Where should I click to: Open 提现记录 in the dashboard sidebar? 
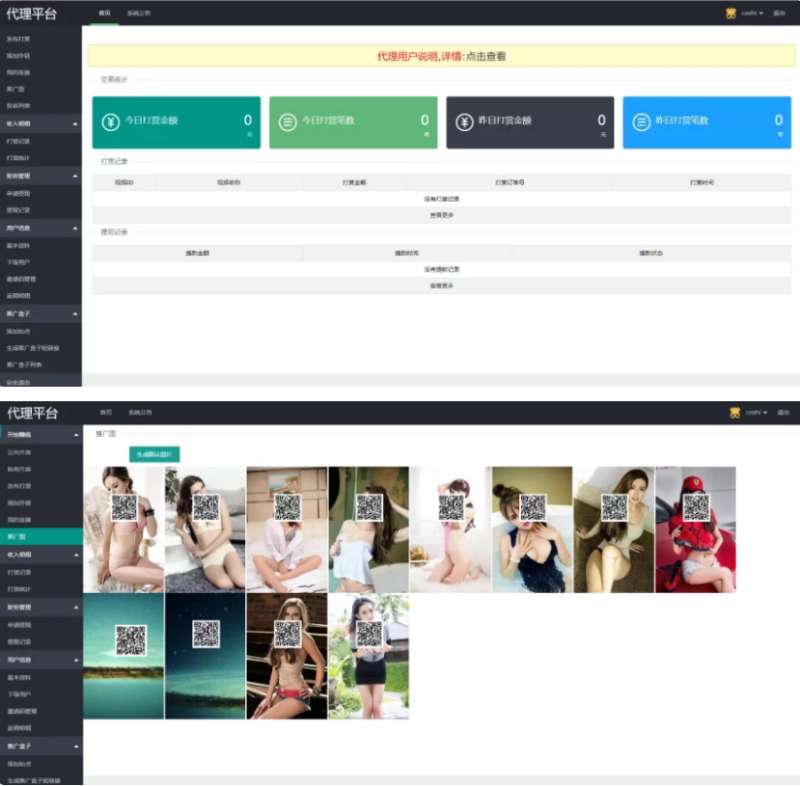tap(18, 210)
